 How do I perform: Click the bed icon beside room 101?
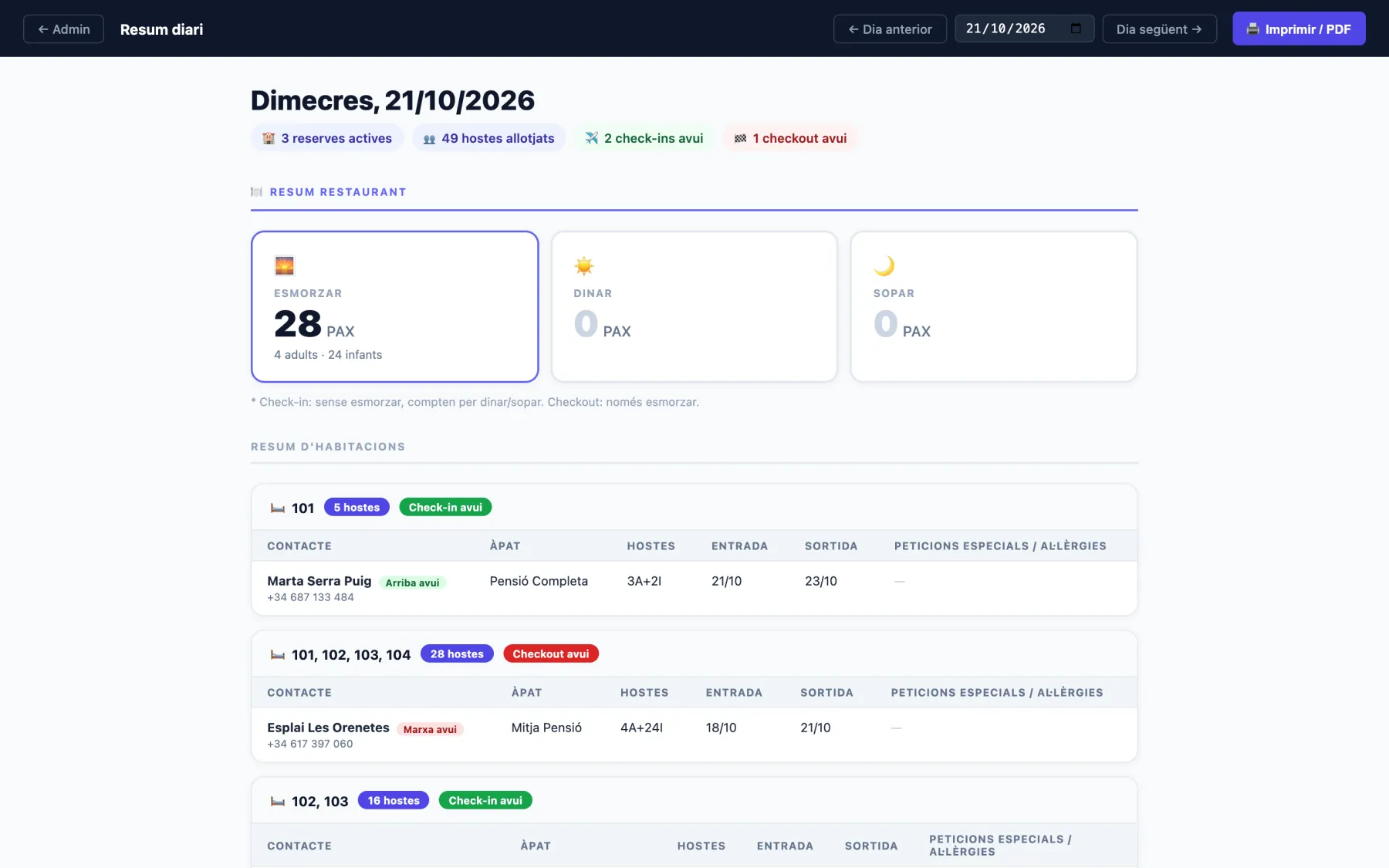click(278, 508)
